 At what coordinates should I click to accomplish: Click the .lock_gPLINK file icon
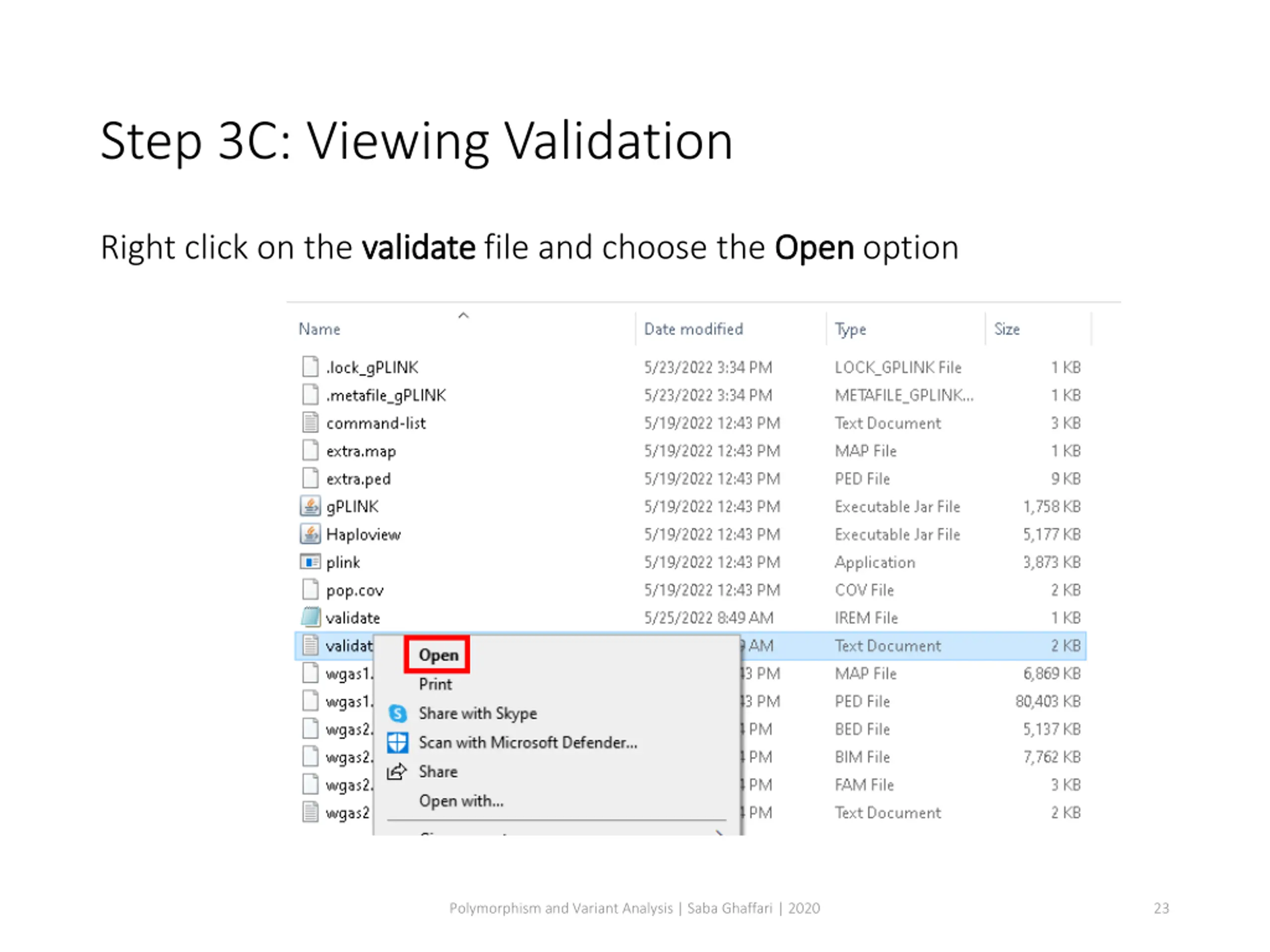click(310, 367)
